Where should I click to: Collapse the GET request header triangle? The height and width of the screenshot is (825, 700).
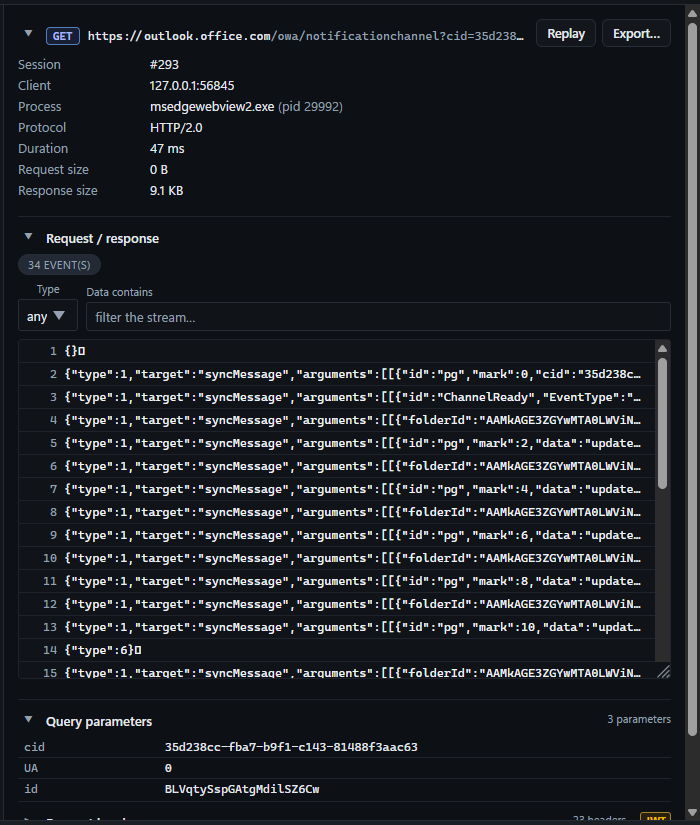pos(28,34)
